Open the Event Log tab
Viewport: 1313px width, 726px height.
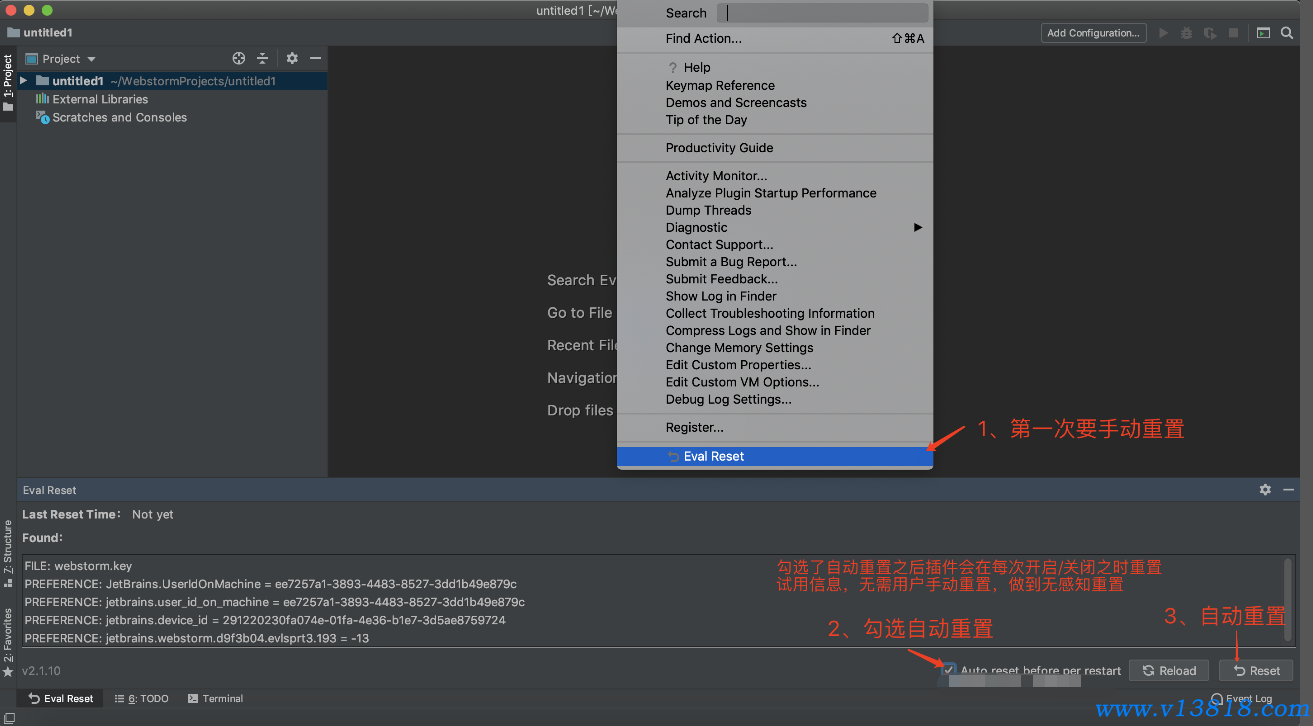click(1241, 699)
